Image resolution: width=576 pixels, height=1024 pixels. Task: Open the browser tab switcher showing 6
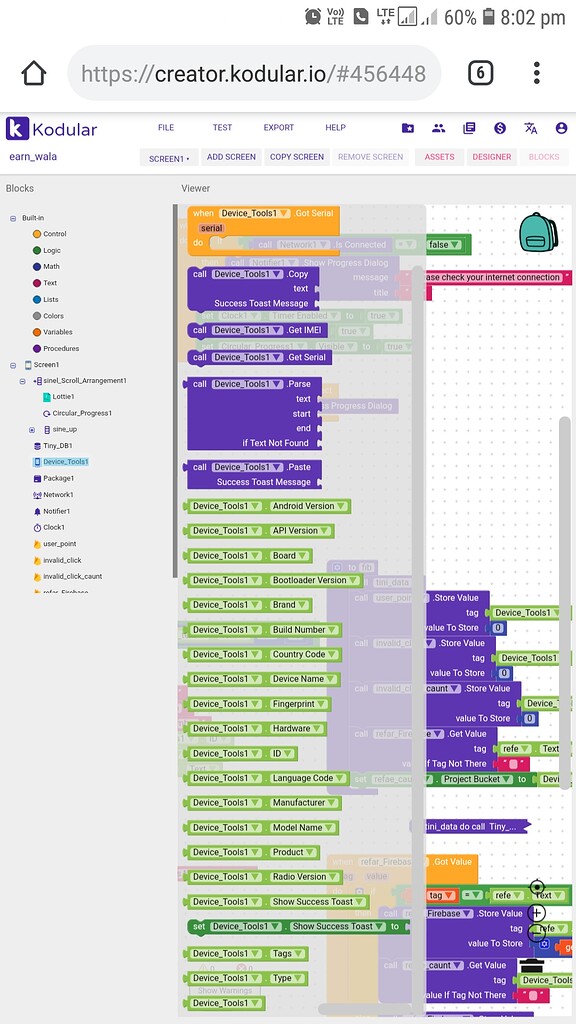pyautogui.click(x=480, y=73)
